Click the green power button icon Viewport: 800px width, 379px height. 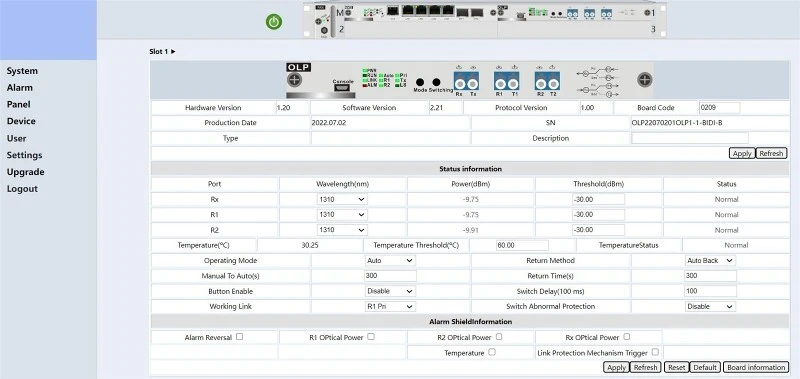[x=274, y=22]
